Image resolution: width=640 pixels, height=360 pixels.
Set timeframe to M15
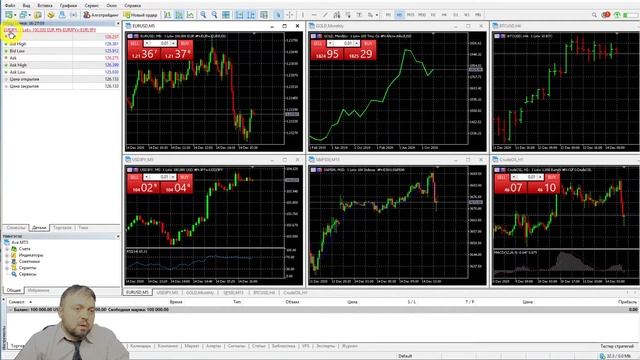click(x=410, y=15)
